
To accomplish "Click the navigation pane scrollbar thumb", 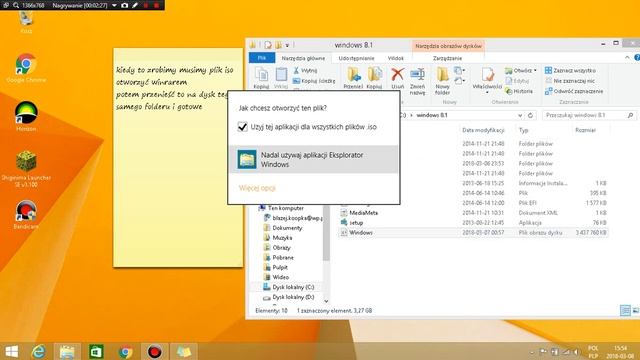I will pos(326,233).
